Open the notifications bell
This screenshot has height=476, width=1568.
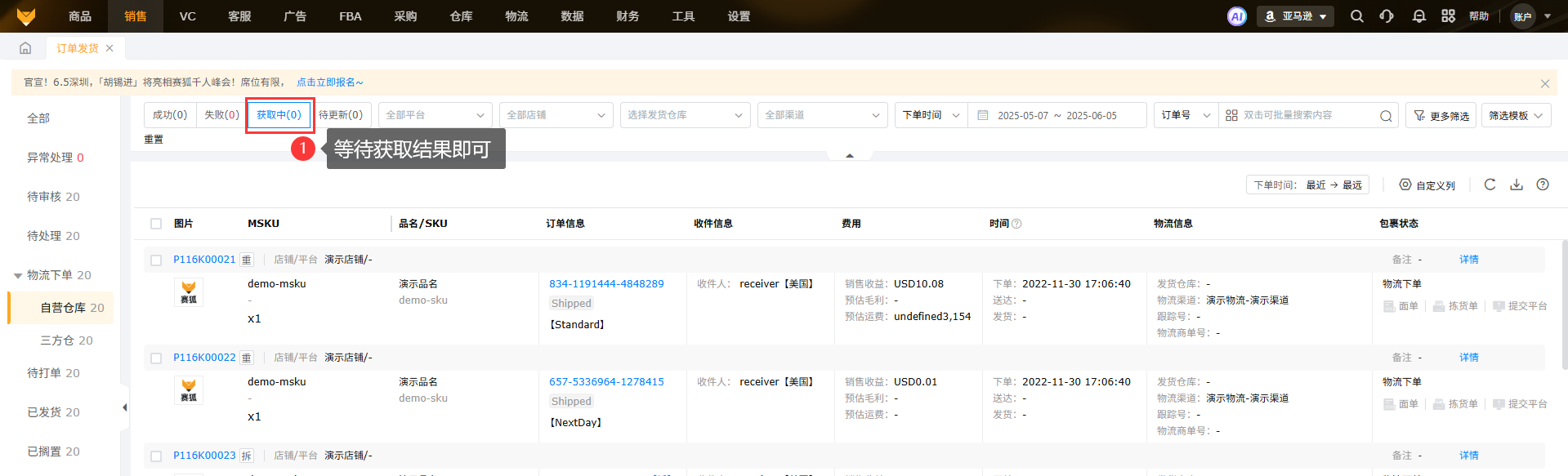pos(1418,16)
